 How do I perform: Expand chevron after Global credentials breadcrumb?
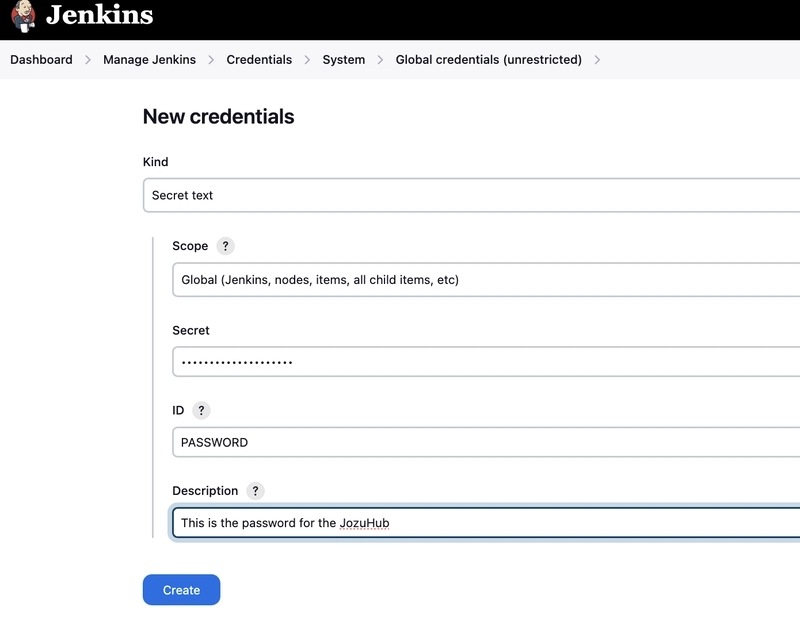coord(597,60)
